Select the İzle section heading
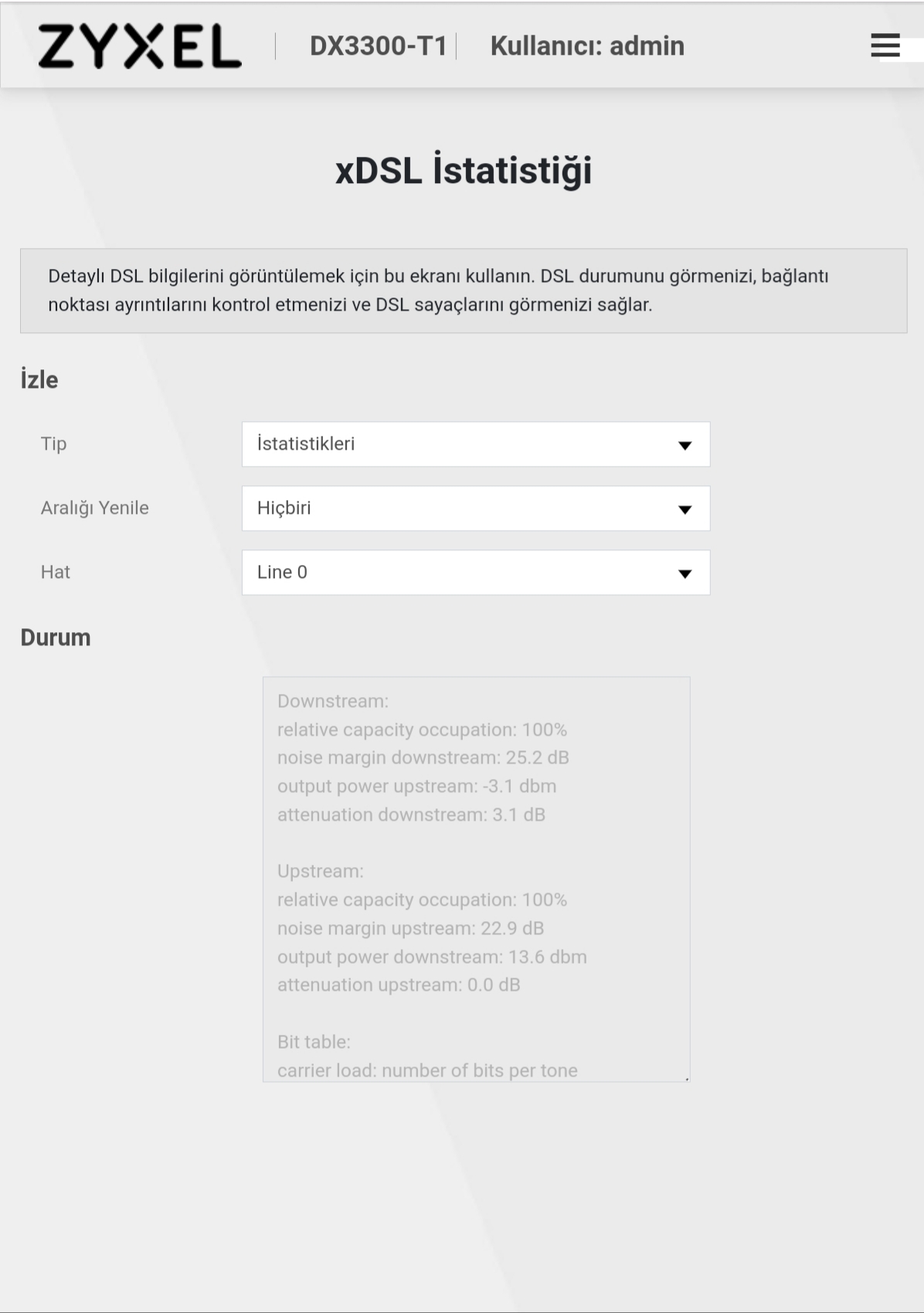 (39, 379)
